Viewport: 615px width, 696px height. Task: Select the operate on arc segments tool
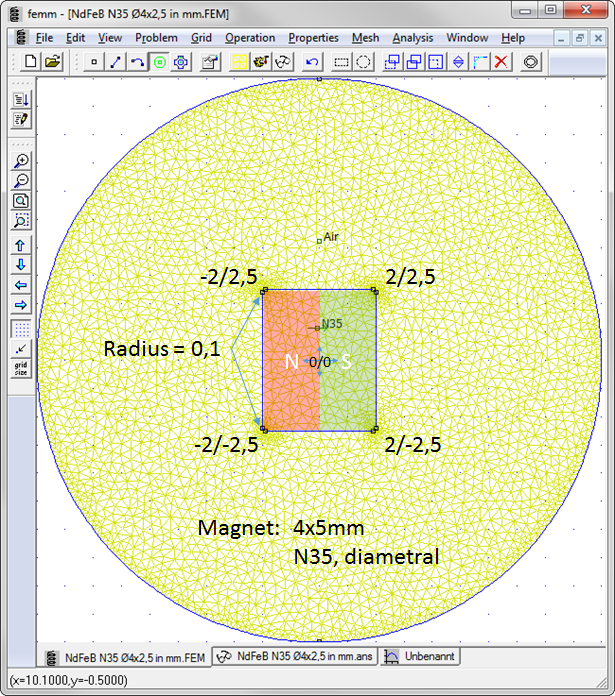137,62
